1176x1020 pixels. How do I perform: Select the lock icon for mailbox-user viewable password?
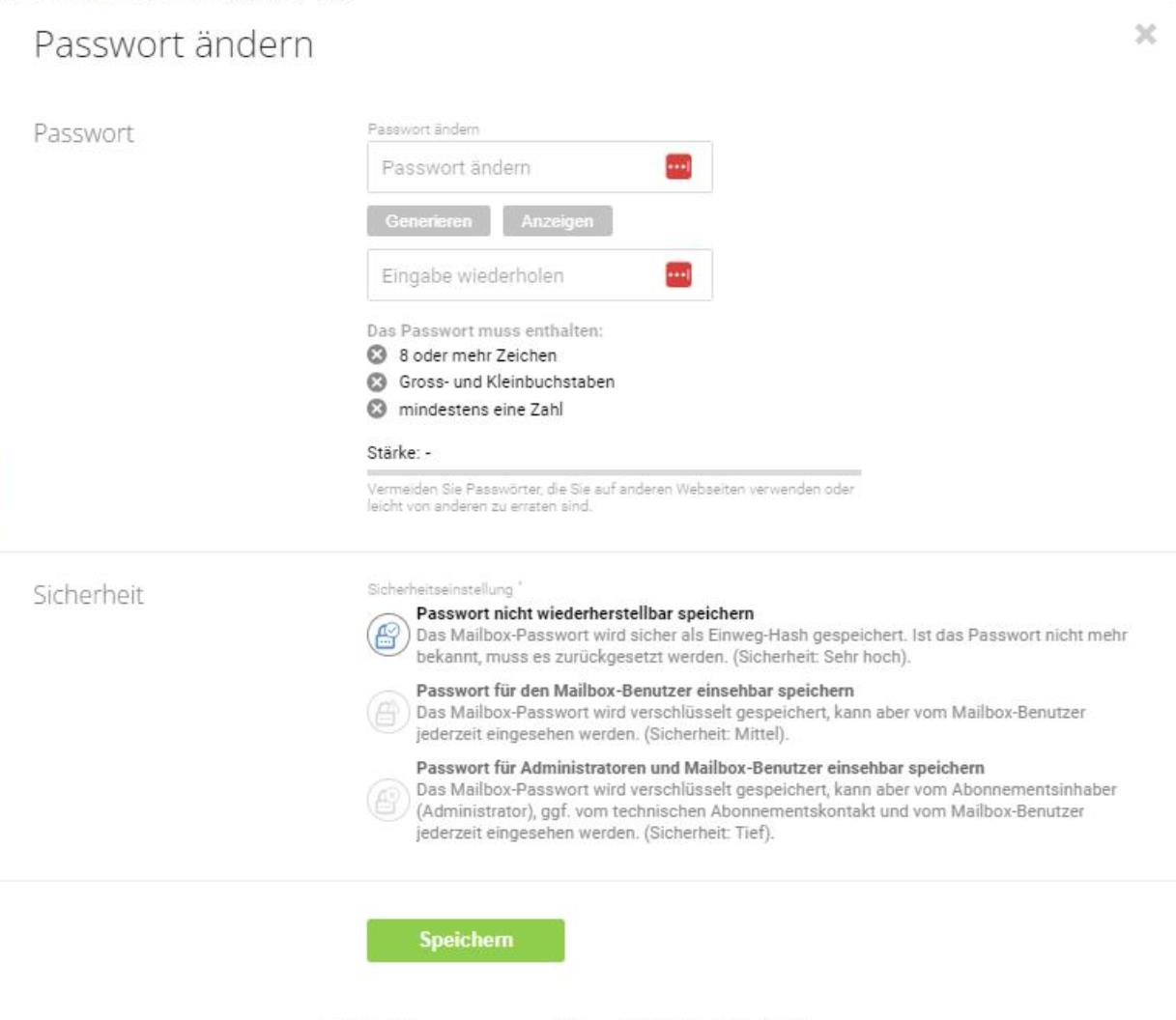pyautogui.click(x=387, y=714)
